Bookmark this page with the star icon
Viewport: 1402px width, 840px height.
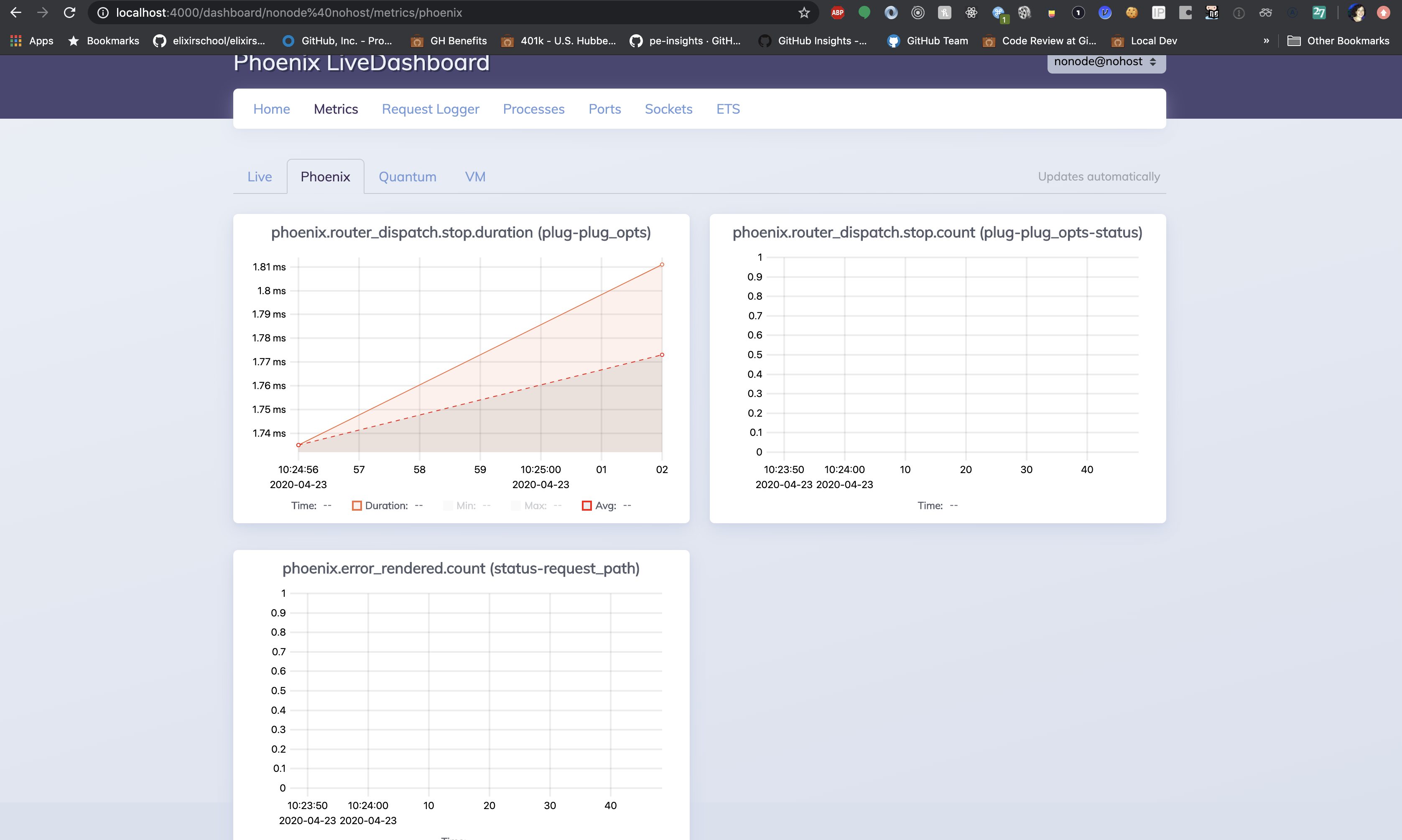(804, 13)
